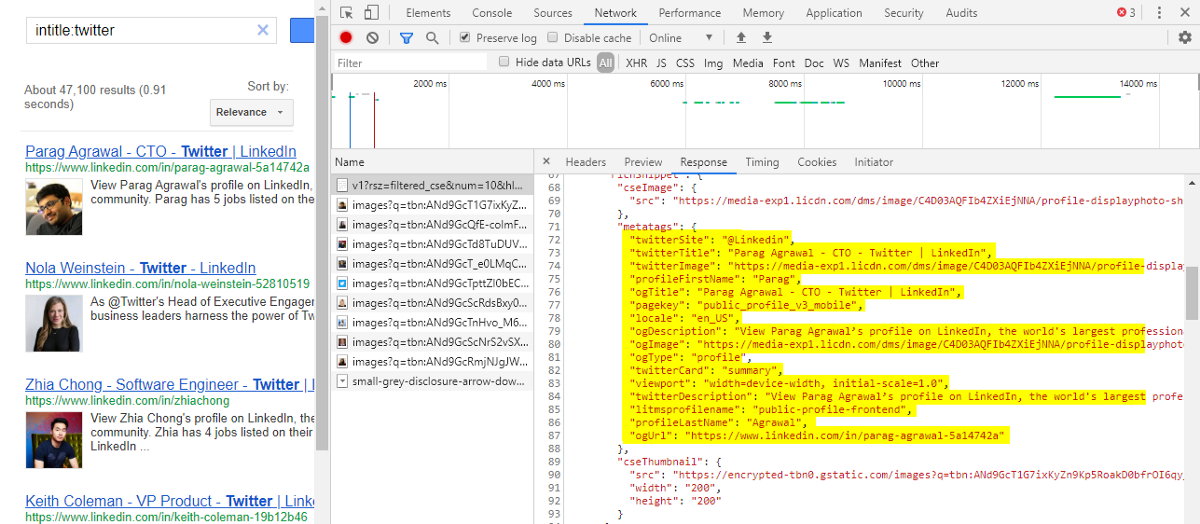This screenshot has height=524, width=1200.
Task: Open Keith Coleman VP Product result
Action: [170, 501]
